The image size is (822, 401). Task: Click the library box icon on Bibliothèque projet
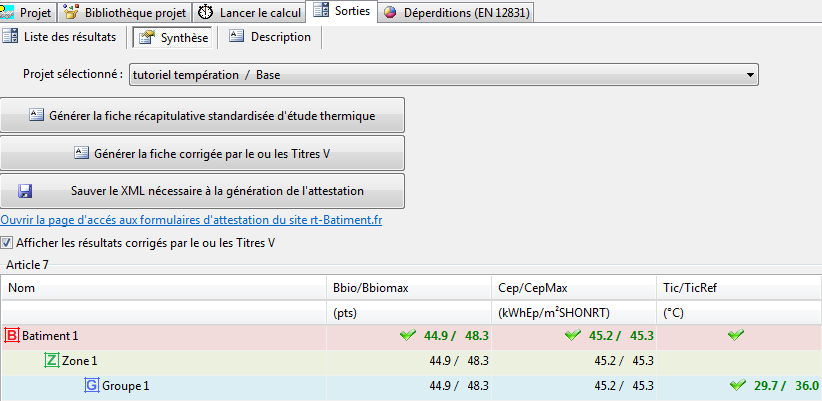(x=71, y=12)
